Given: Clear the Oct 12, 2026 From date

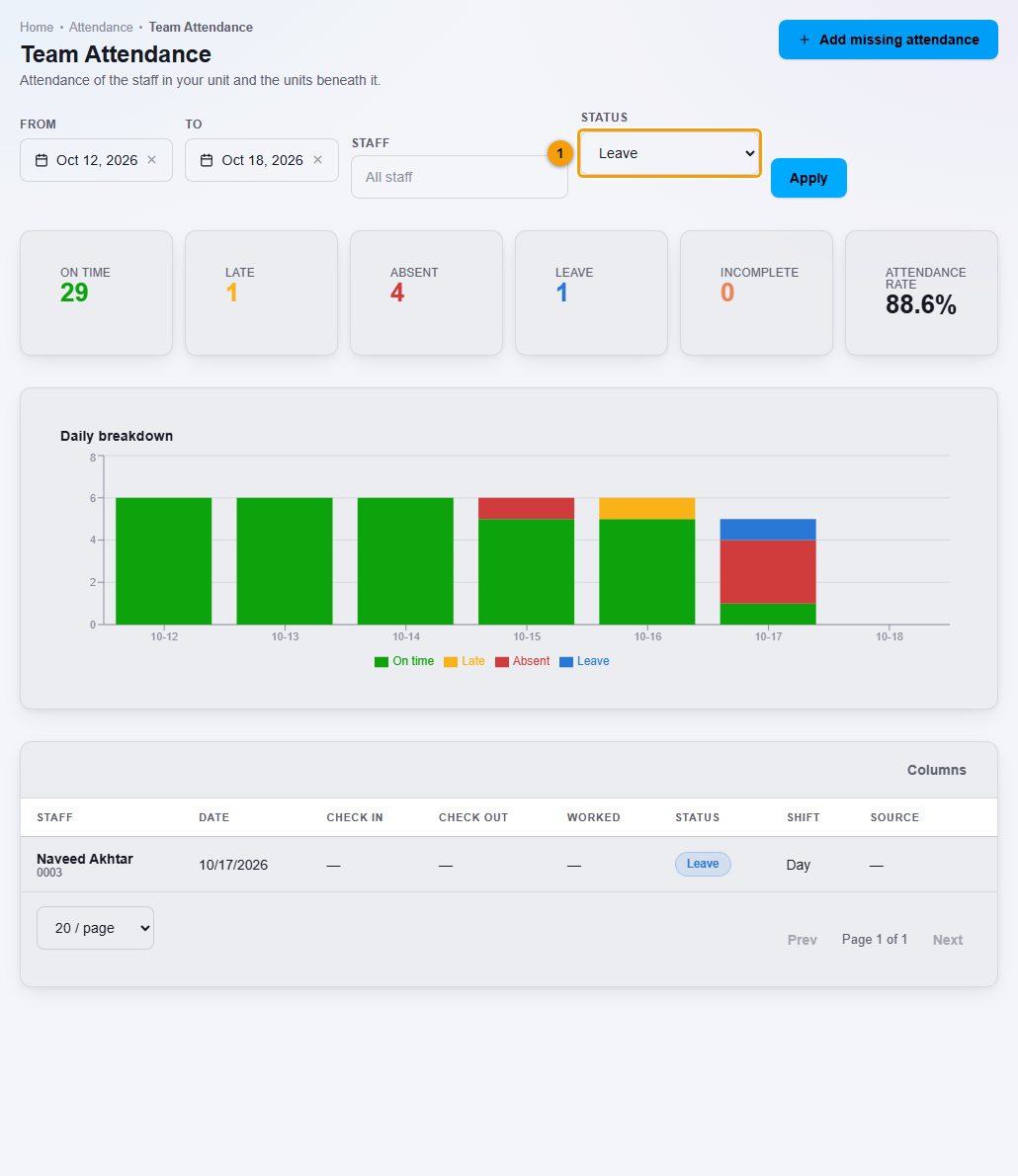Looking at the screenshot, I should tap(151, 160).
